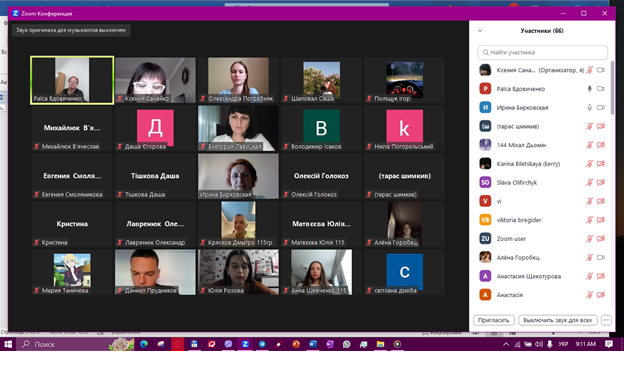Open more options ellipsis in participants panel
This screenshot has width=624, height=368.
pos(606,320)
